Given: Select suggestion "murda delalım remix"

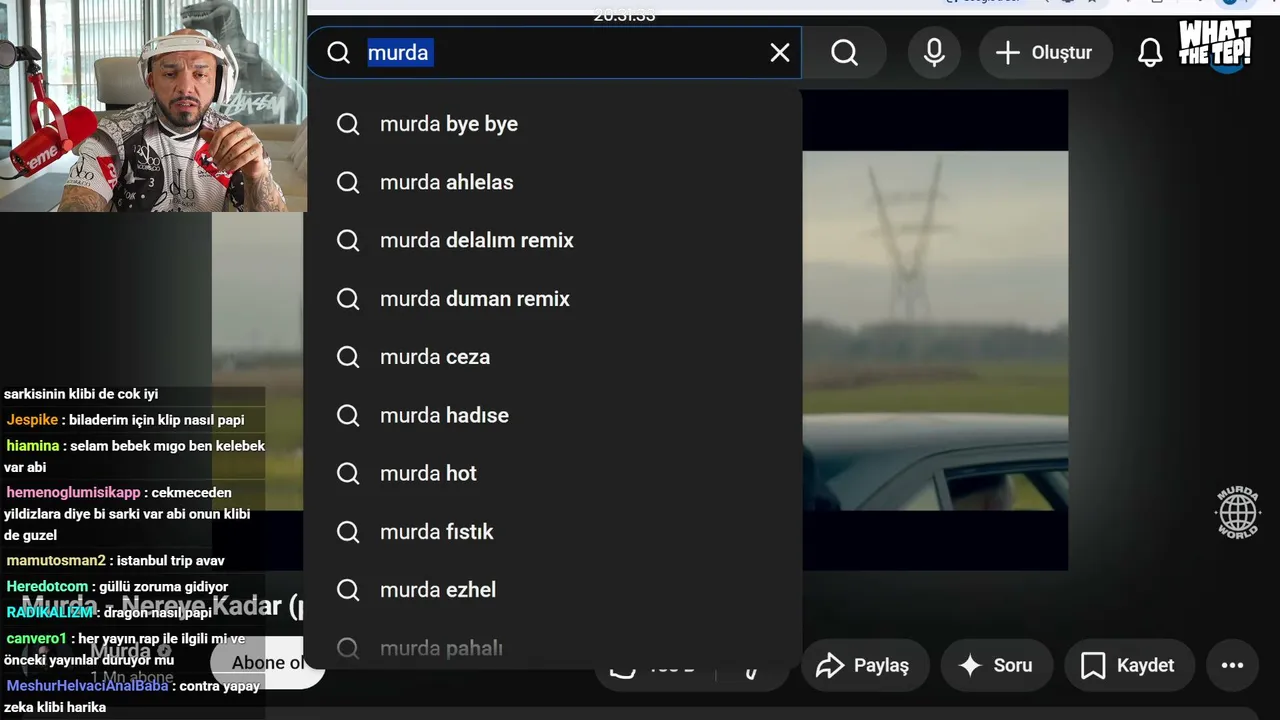Looking at the screenshot, I should (x=553, y=240).
